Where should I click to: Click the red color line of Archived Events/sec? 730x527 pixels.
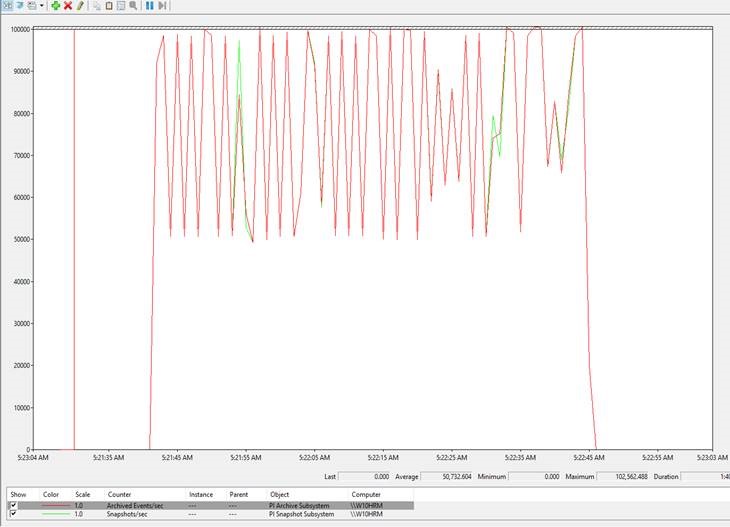pyautogui.click(x=55, y=505)
